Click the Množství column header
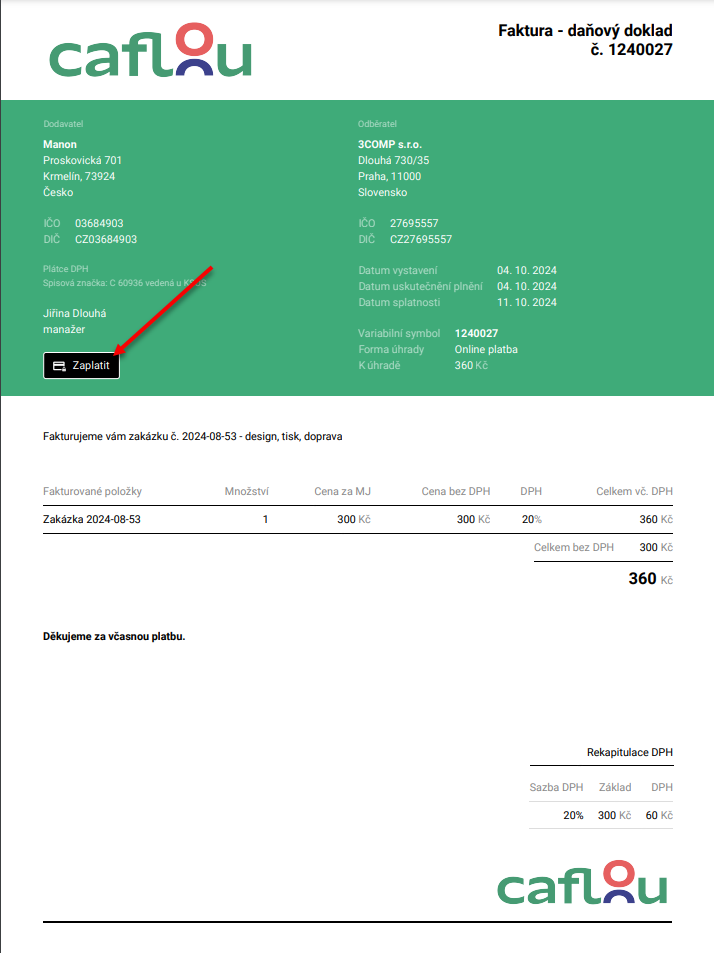This screenshot has width=714, height=953. pyautogui.click(x=246, y=491)
